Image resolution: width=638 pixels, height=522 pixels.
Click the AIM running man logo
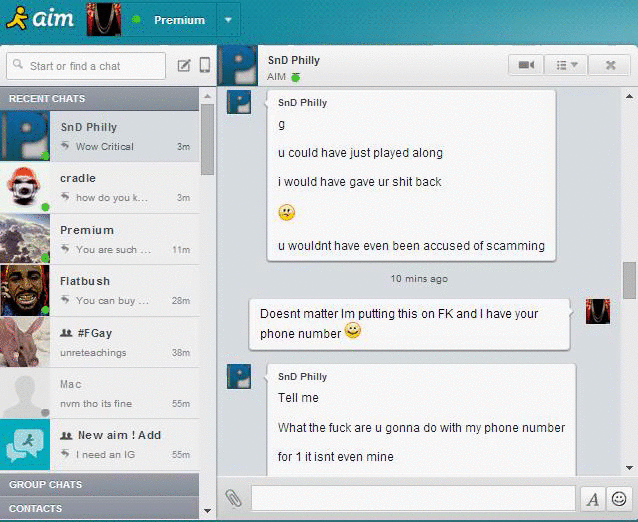(x=17, y=19)
